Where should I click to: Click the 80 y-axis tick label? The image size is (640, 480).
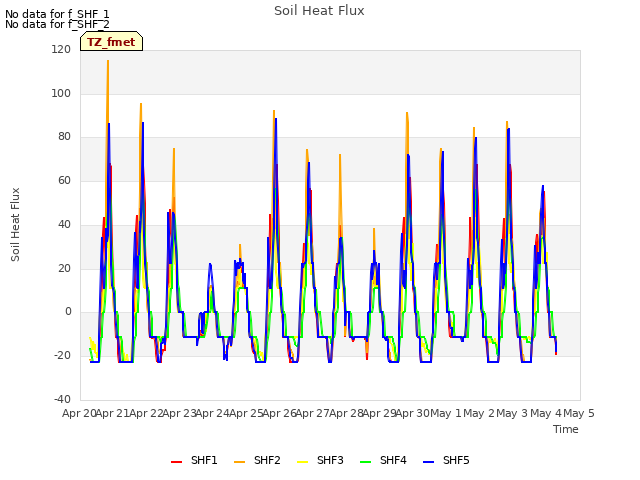[x=64, y=137]
